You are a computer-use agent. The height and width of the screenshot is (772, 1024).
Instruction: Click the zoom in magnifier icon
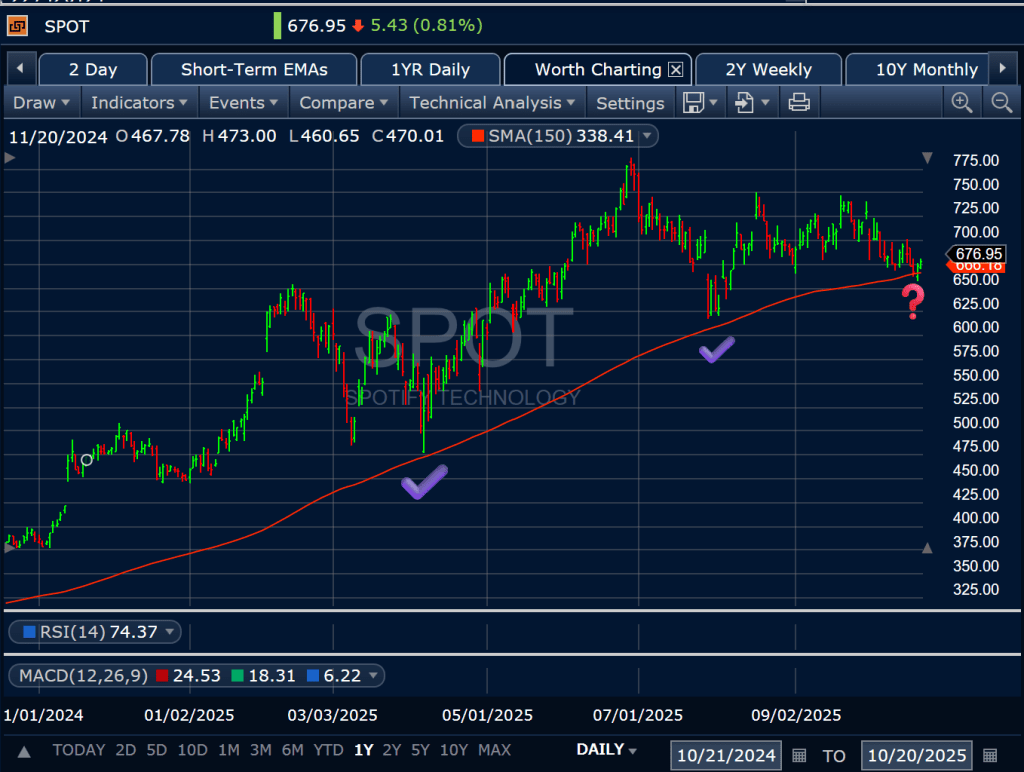962,102
